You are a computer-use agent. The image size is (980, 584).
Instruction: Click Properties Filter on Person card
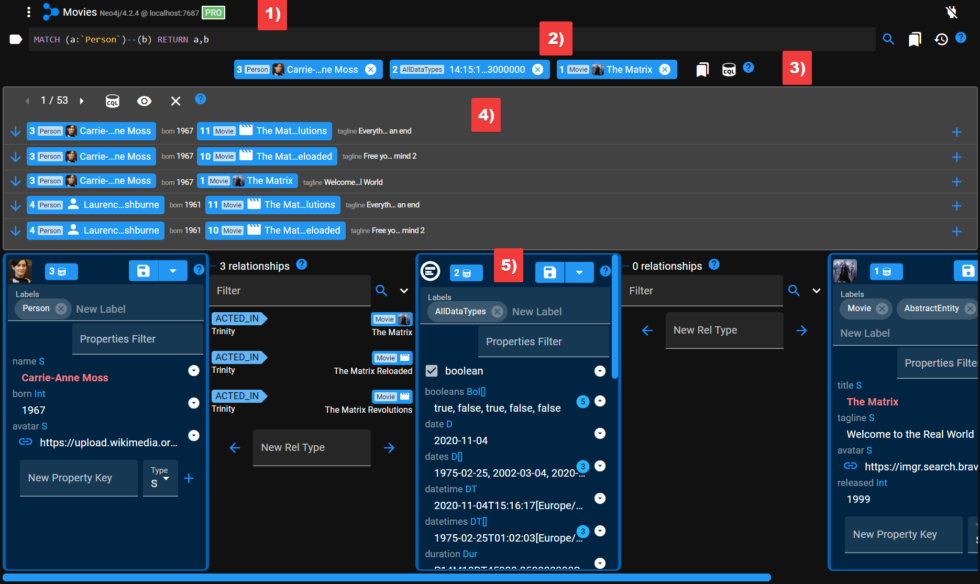point(138,339)
